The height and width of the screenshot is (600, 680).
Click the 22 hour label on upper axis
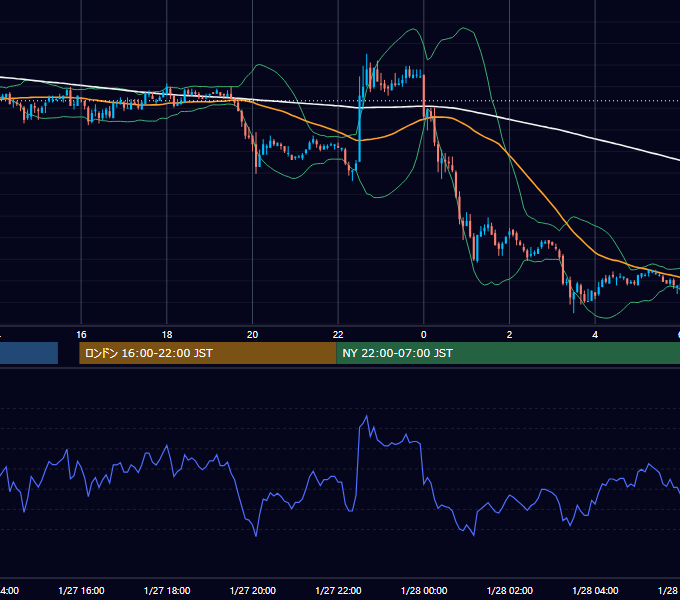[x=338, y=335]
